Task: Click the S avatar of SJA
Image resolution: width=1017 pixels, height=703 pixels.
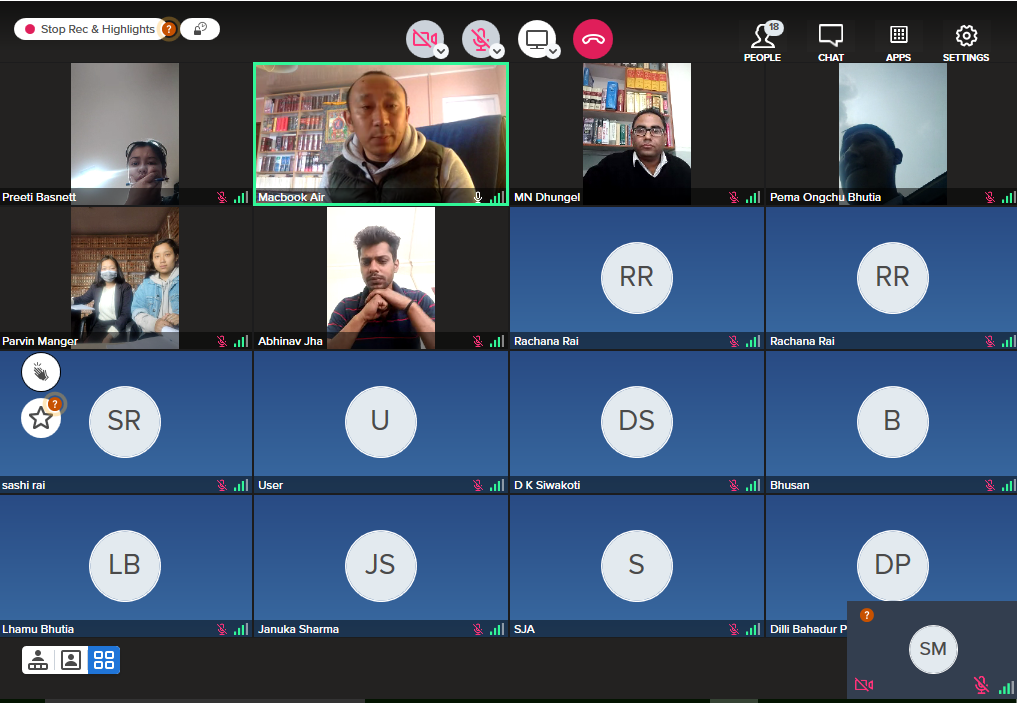Action: [637, 566]
